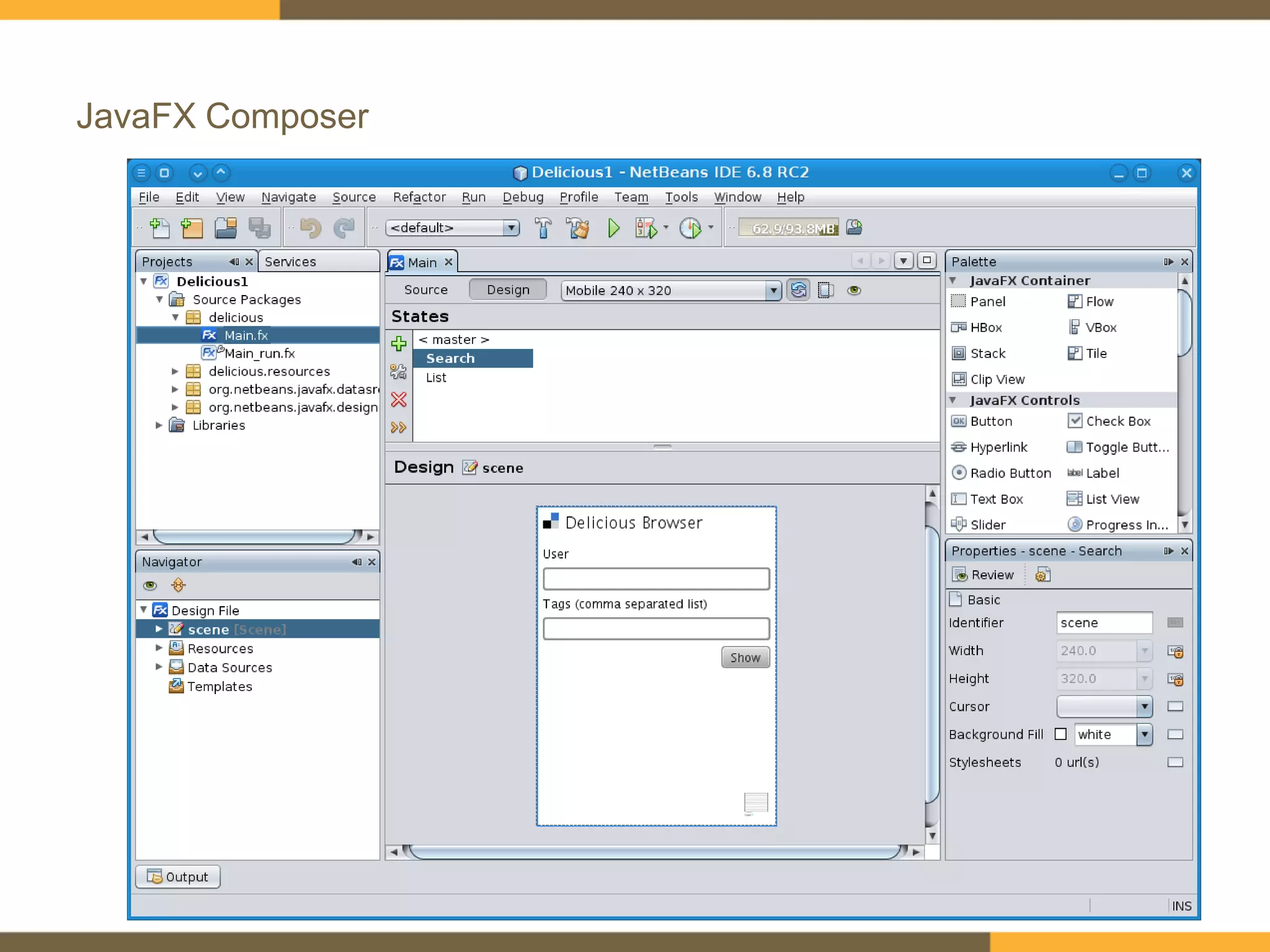Select Radio Button control in Palette
Image resolution: width=1270 pixels, height=952 pixels.
tap(1001, 473)
